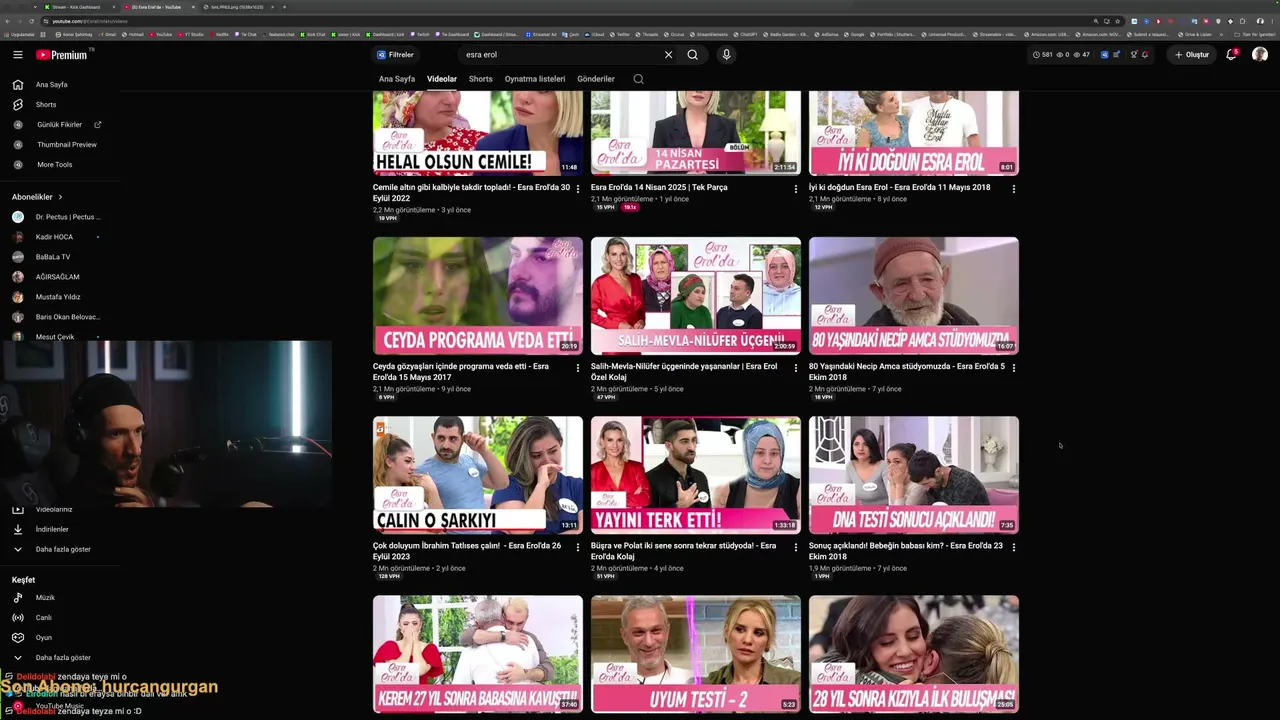Play the SALİH-MEVLA-NİLÜFER ÜÇGENİ thumbnail
This screenshot has width=1280, height=720.
[696, 296]
